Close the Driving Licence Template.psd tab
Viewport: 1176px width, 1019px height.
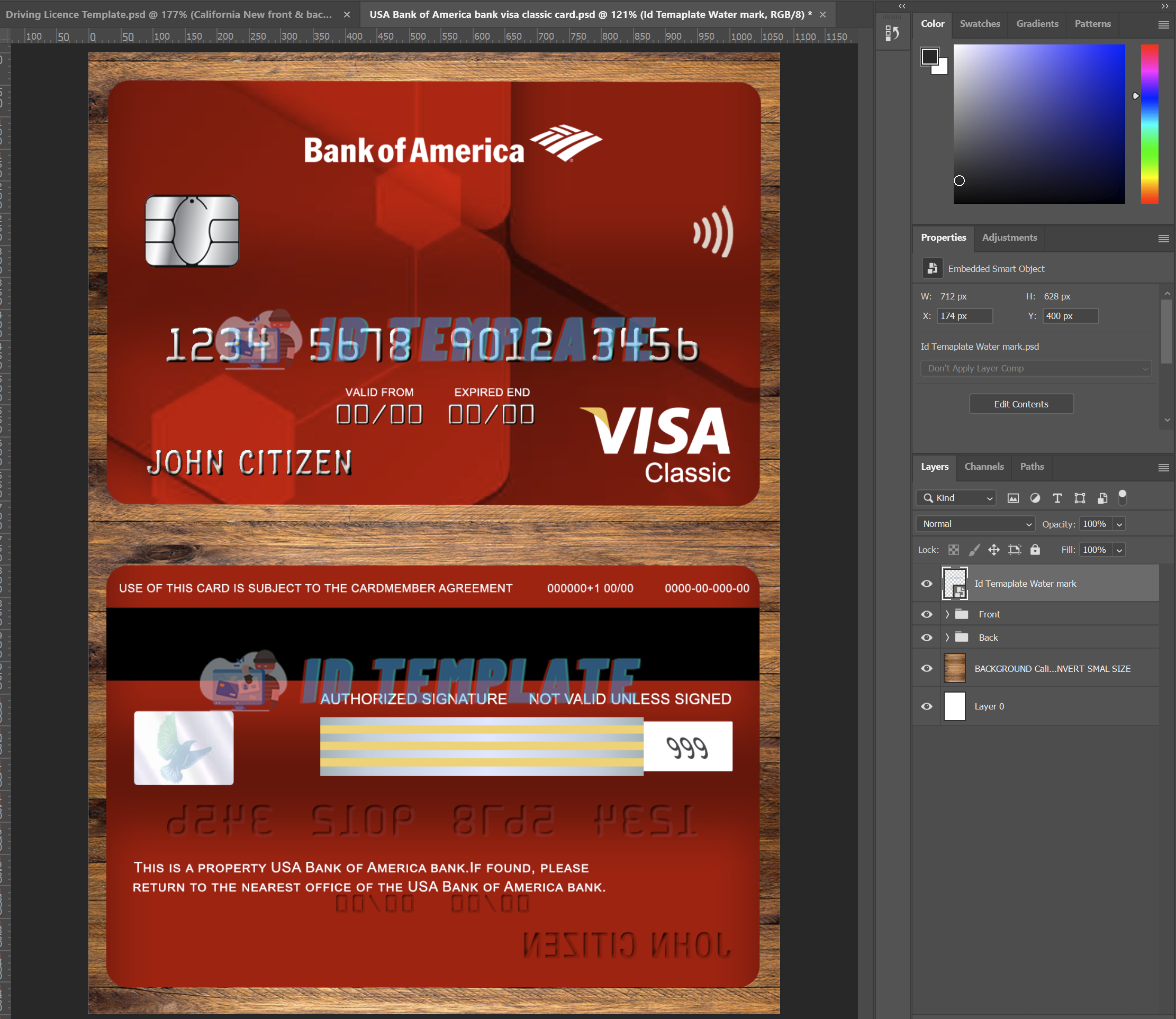[347, 15]
